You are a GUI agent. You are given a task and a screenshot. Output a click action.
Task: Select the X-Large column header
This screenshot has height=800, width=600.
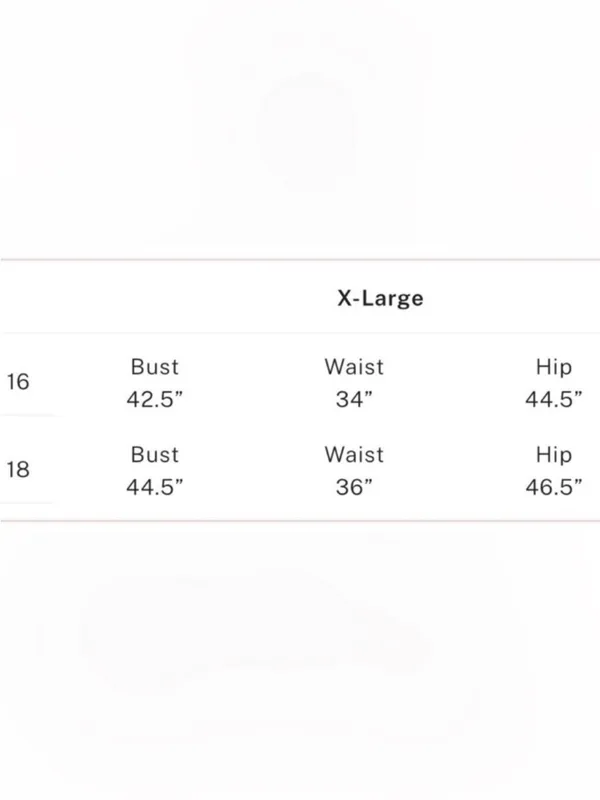[x=380, y=298]
